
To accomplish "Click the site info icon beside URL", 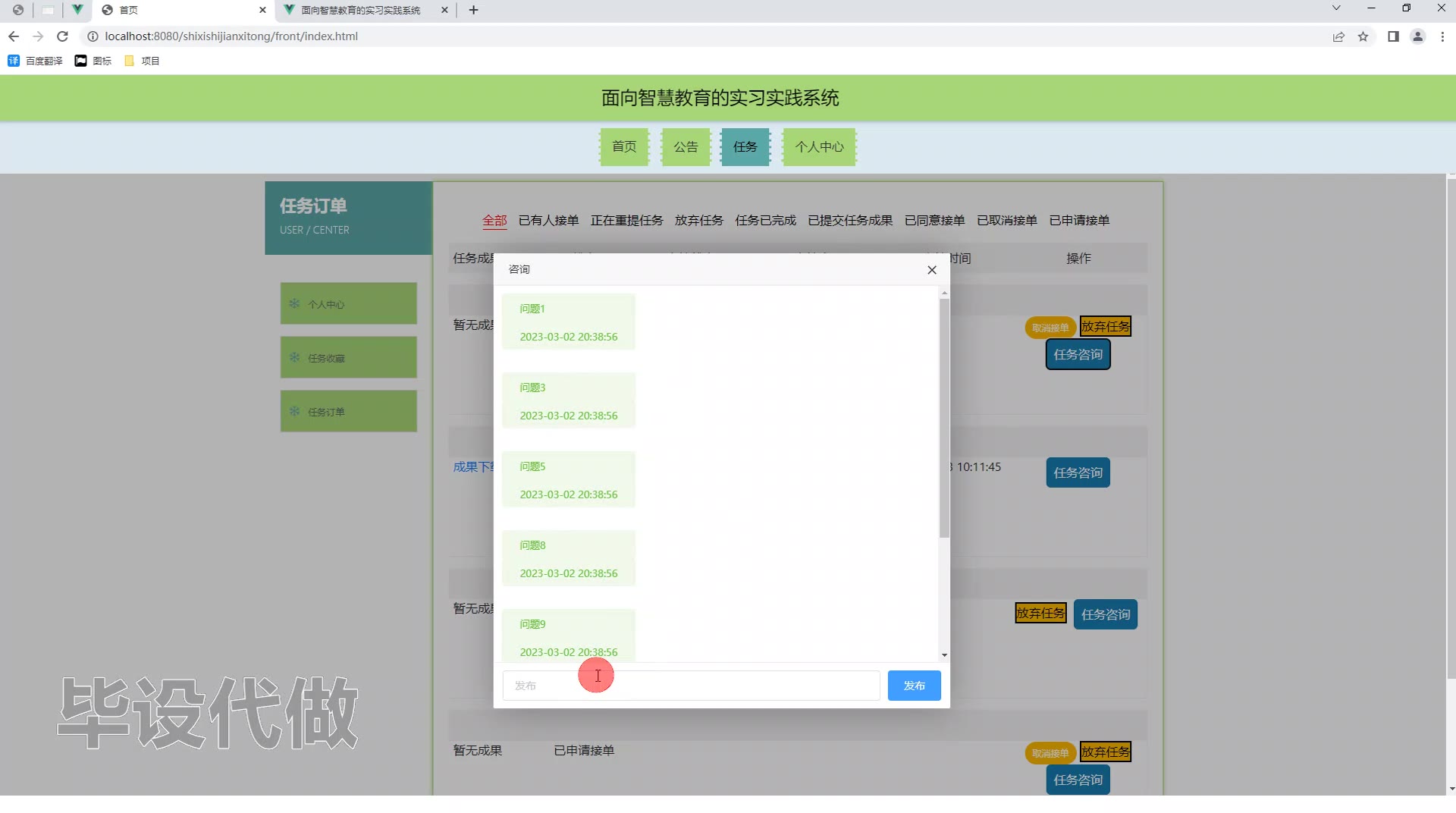I will [x=93, y=36].
